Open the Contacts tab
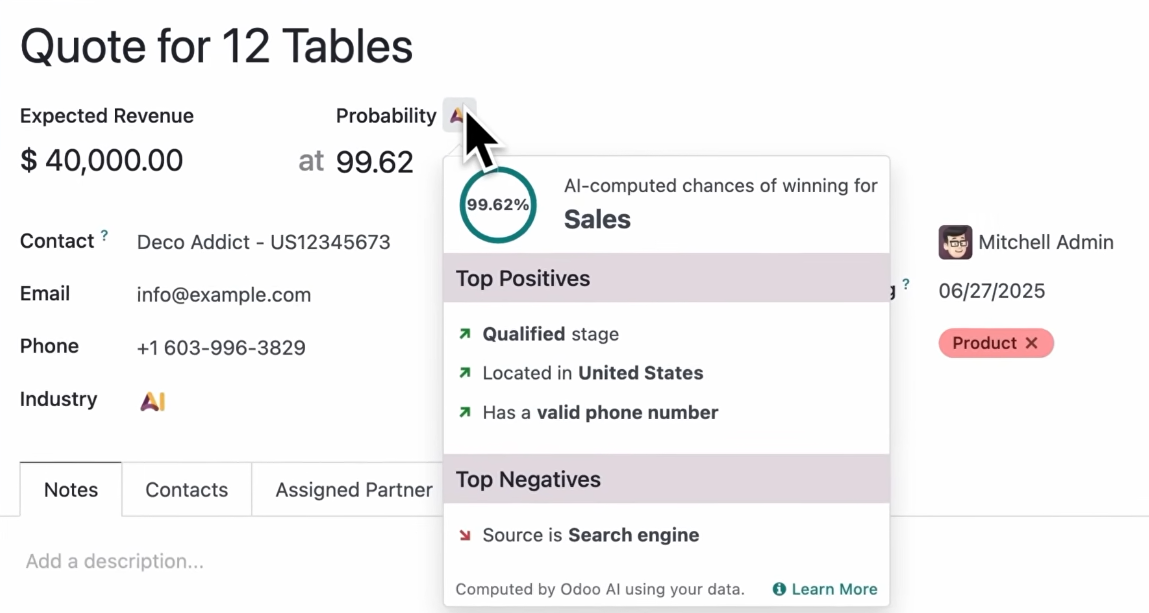1149x613 pixels. point(186,490)
